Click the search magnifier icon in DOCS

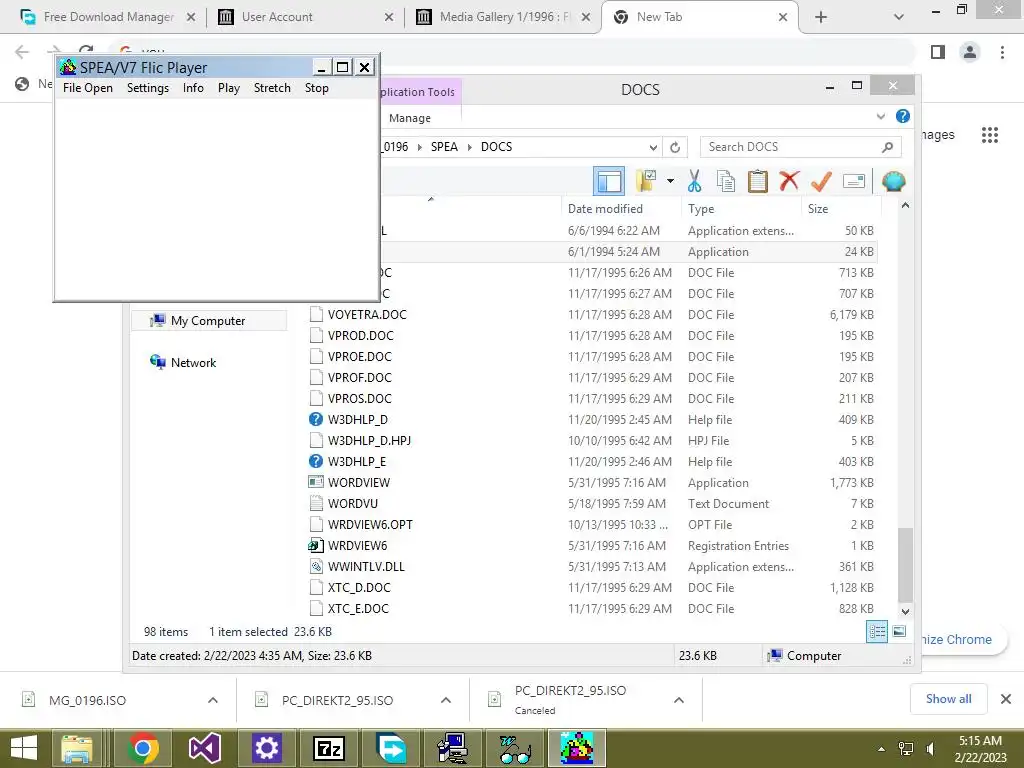(x=887, y=147)
